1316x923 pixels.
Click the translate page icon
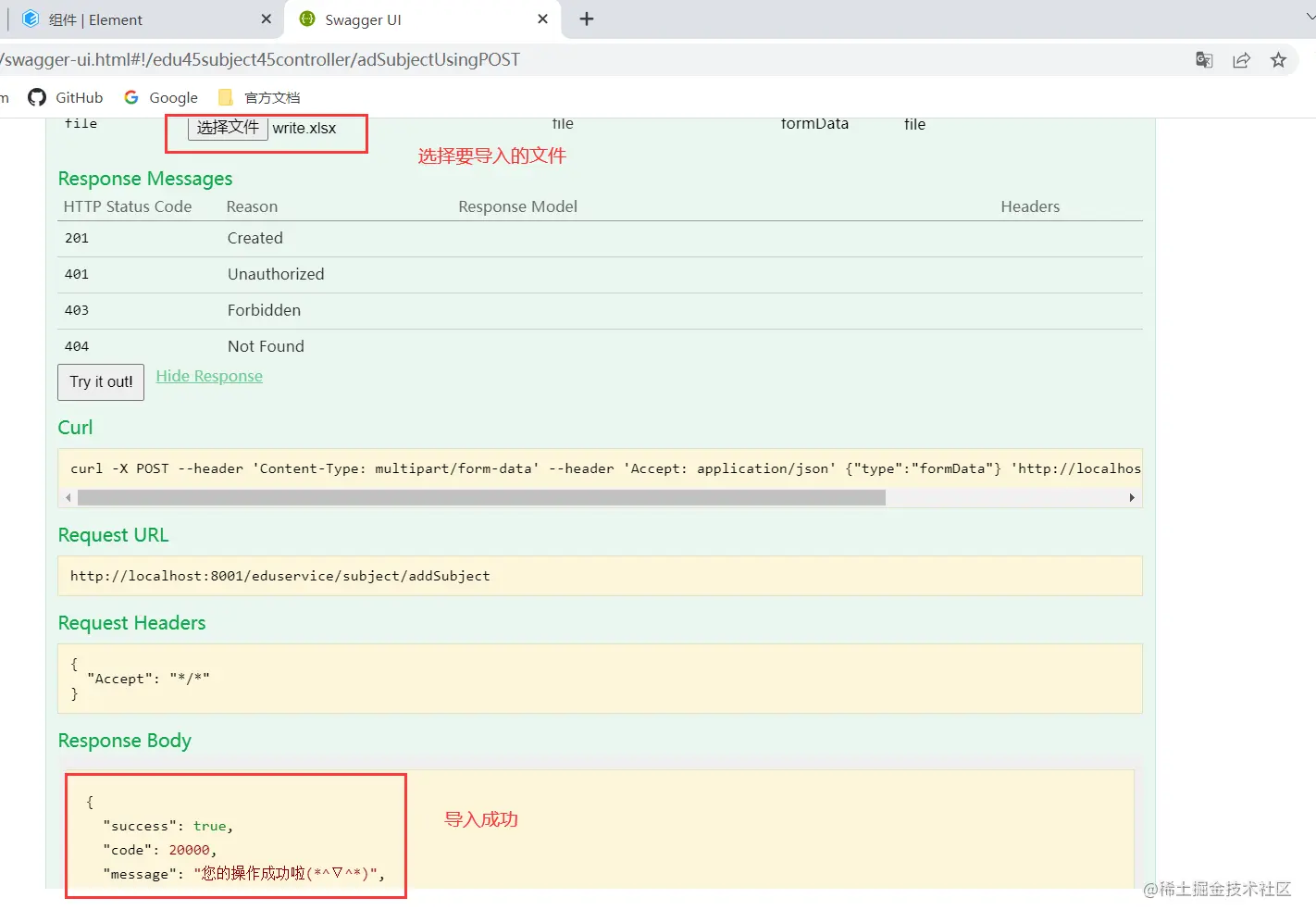1204,60
